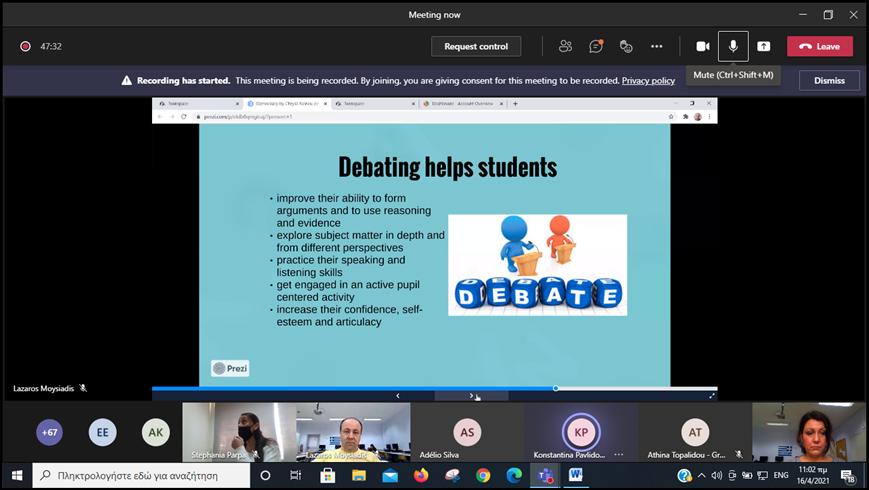The image size is (869, 490).
Task: Click the 47:32 meeting timer
Action: [51, 47]
